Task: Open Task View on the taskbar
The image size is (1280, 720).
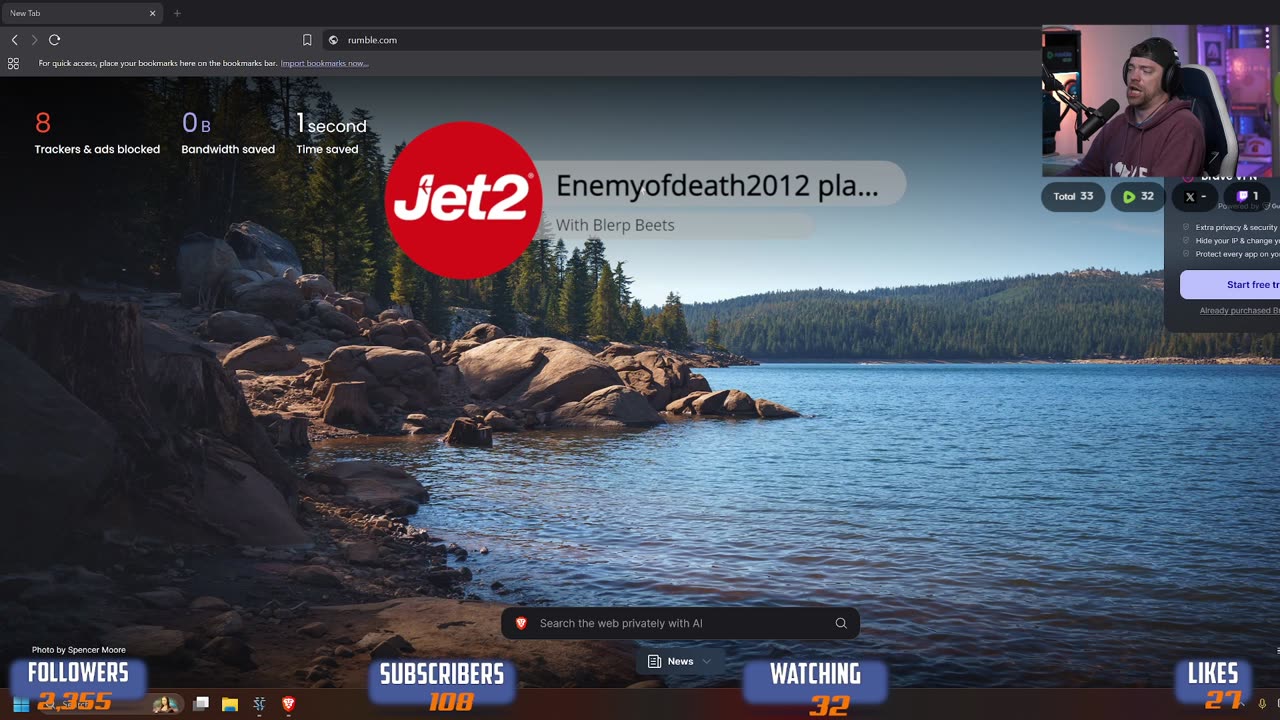Action: 201,704
